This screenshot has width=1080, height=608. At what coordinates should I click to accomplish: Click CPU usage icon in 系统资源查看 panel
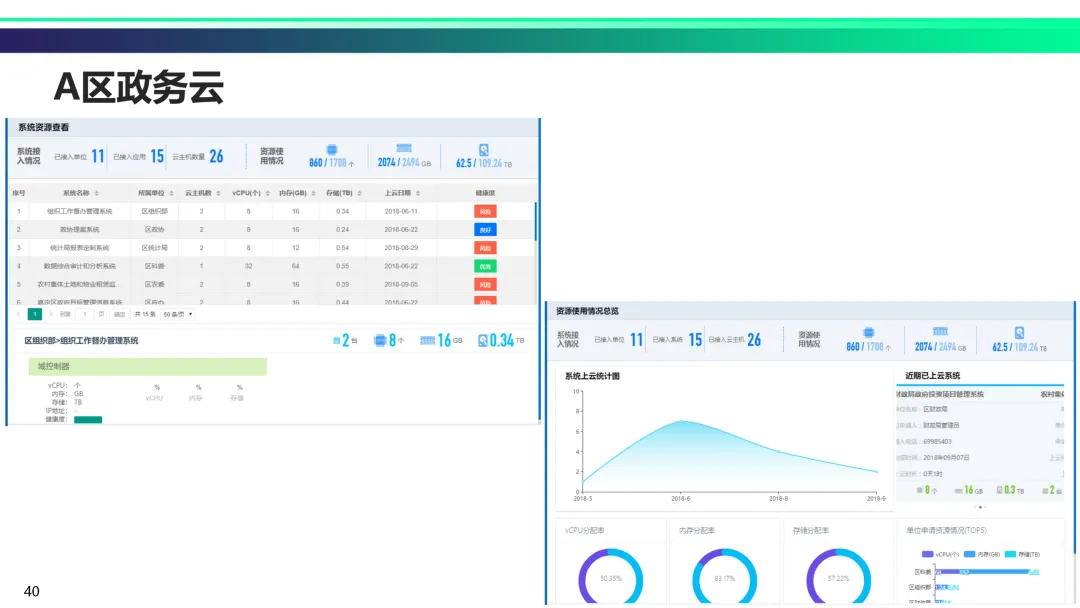point(332,149)
